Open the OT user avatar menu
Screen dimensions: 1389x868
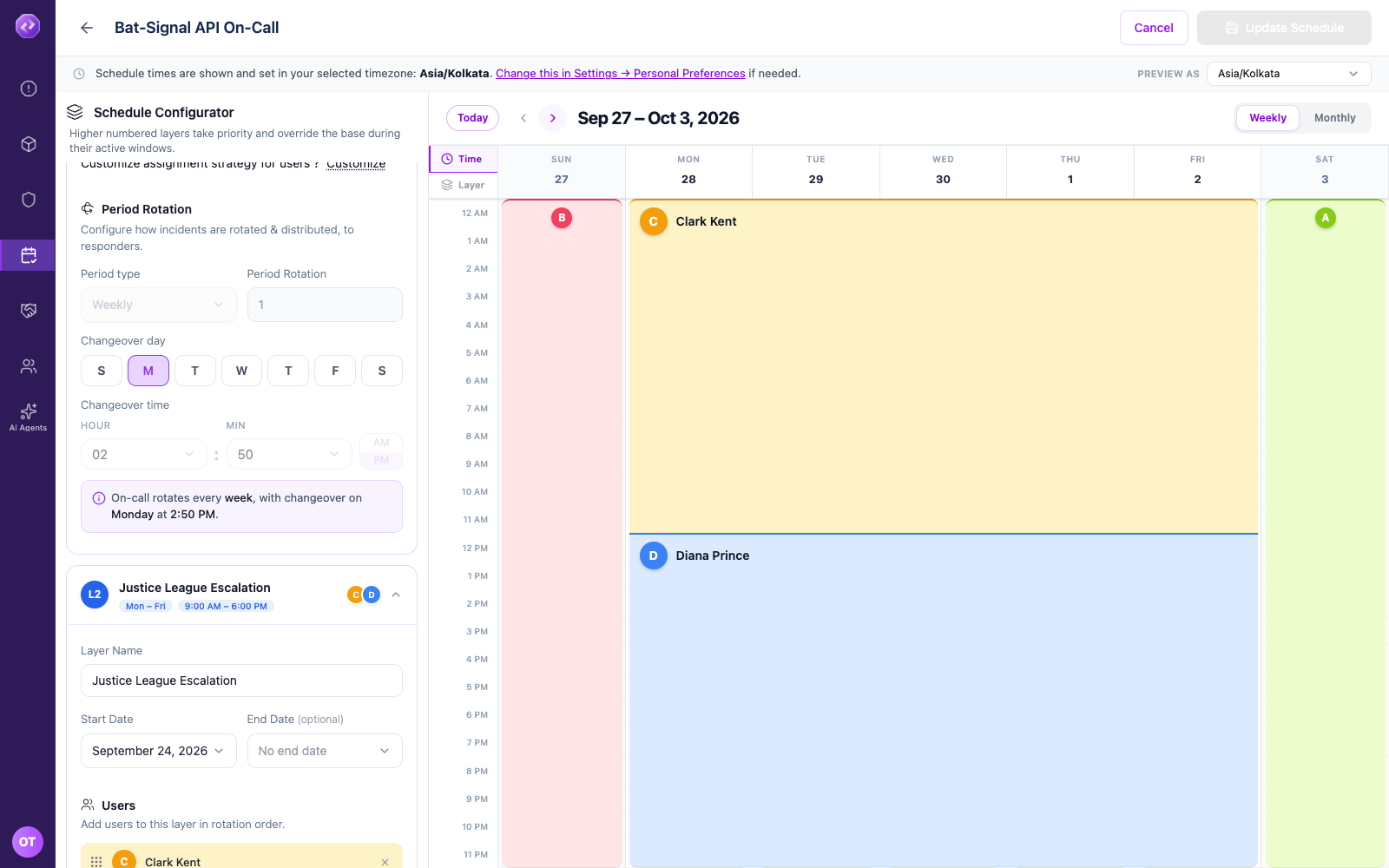pos(28,842)
